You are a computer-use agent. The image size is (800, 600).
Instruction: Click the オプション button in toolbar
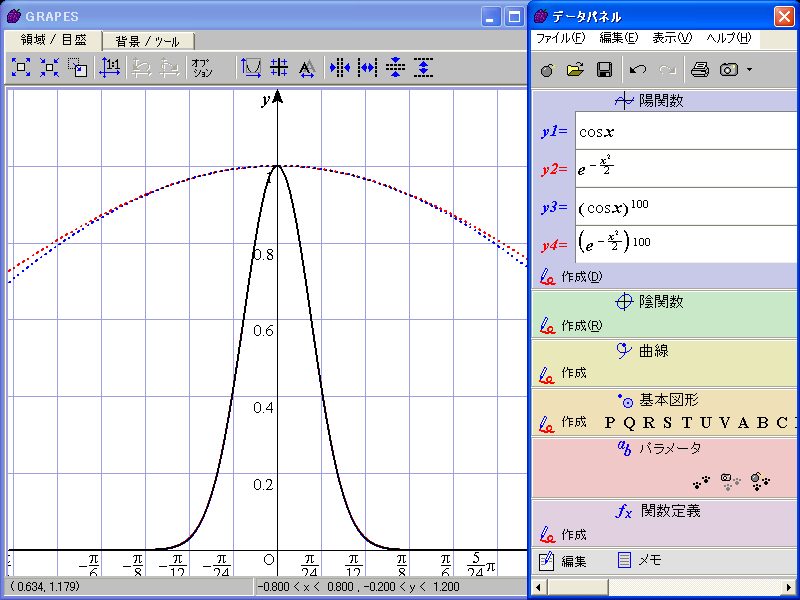pyautogui.click(x=202, y=68)
